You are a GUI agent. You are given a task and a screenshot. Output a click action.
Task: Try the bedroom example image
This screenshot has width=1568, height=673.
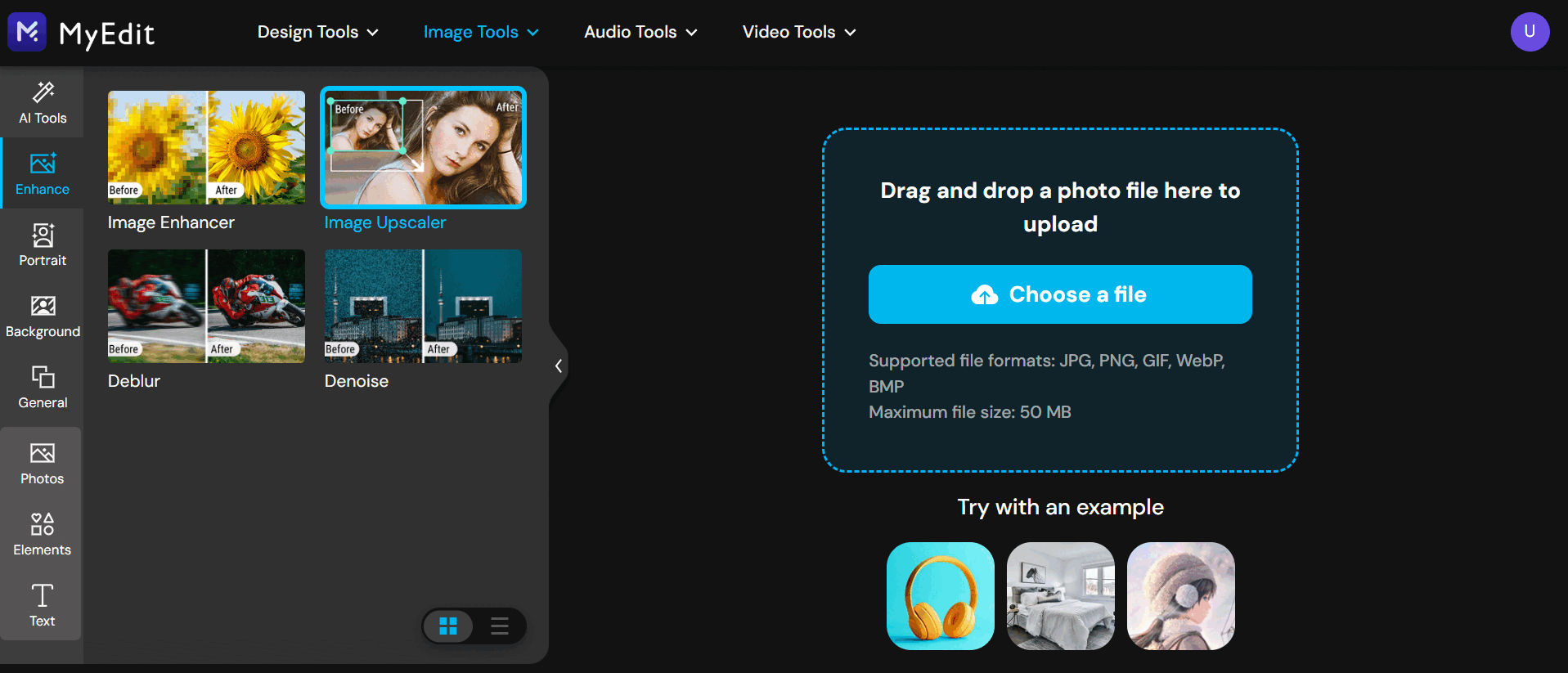coord(1061,596)
